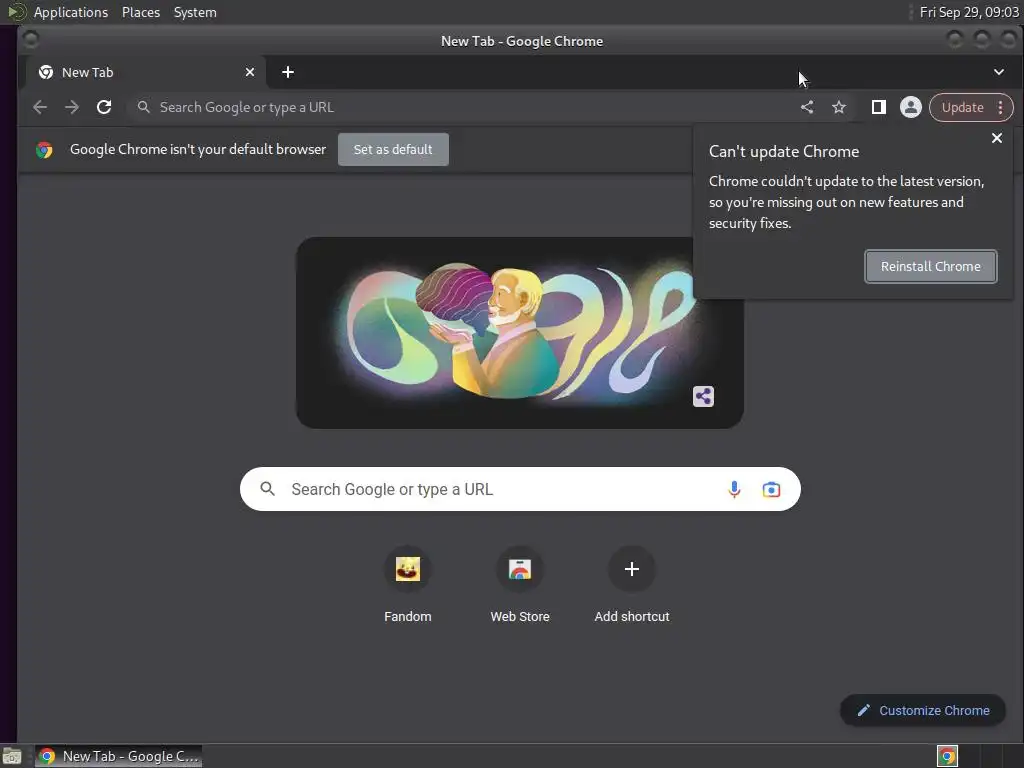Bookmark this tab with the star icon
The width and height of the screenshot is (1024, 768).
point(839,107)
